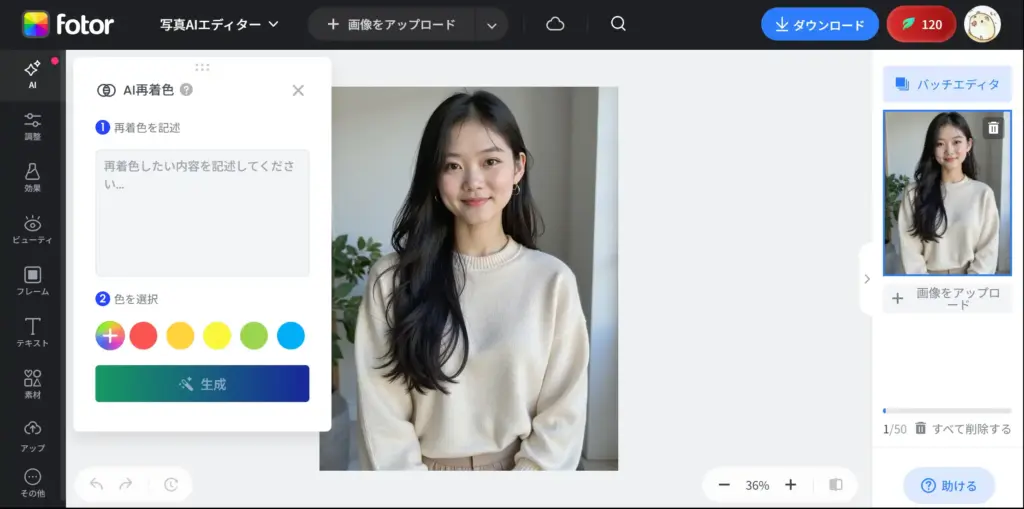Image resolution: width=1024 pixels, height=509 pixels.
Task: Expand the upload options arrow
Action: coord(492,25)
